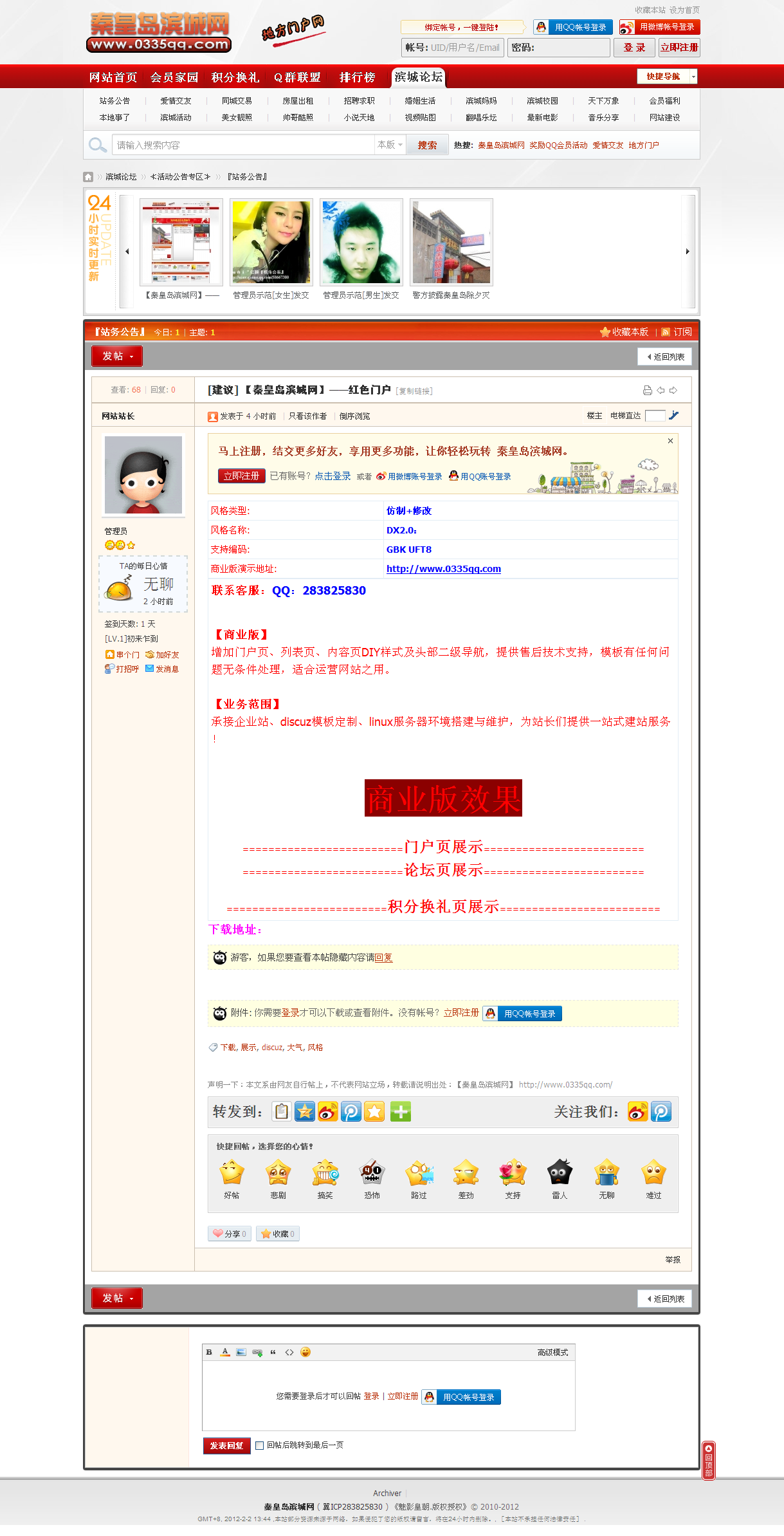This screenshot has height=1536, width=784.
Task: Click the 分享 share post button
Action: 230,1234
